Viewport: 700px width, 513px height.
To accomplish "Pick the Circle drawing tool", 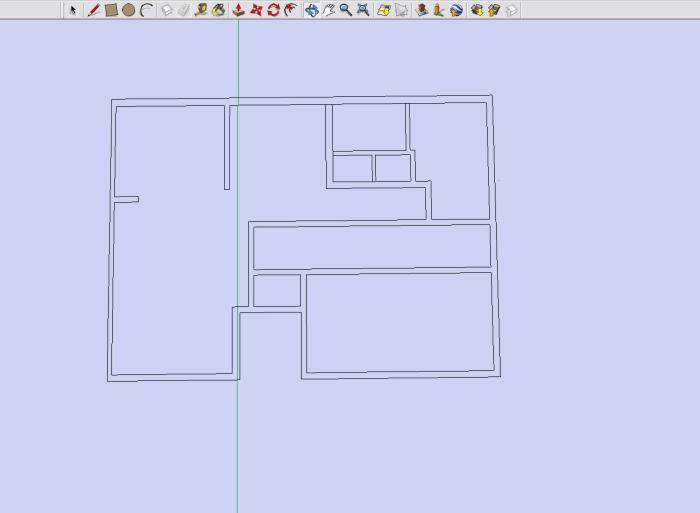I will coord(129,10).
